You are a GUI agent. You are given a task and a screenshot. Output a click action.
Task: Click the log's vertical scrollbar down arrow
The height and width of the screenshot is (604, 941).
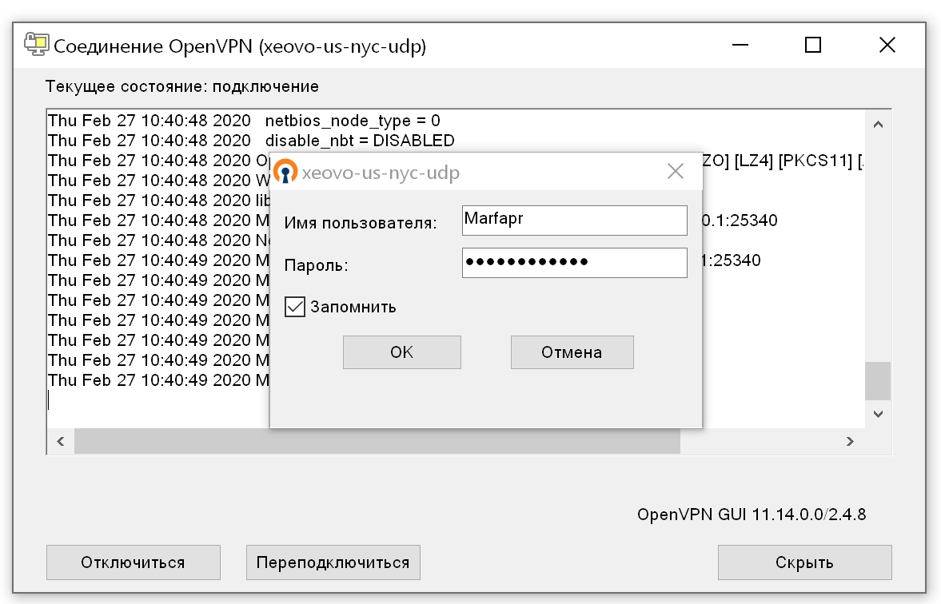[x=878, y=414]
